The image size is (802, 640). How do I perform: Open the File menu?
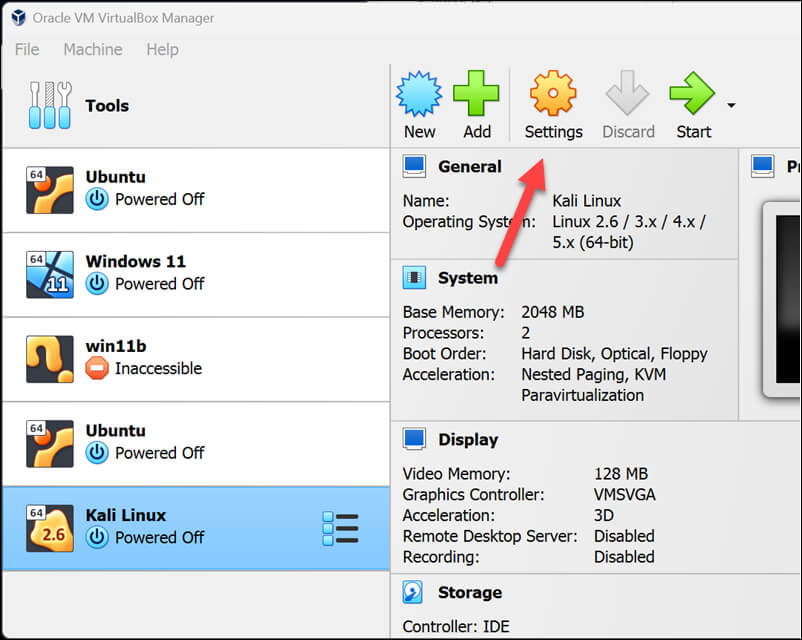27,49
